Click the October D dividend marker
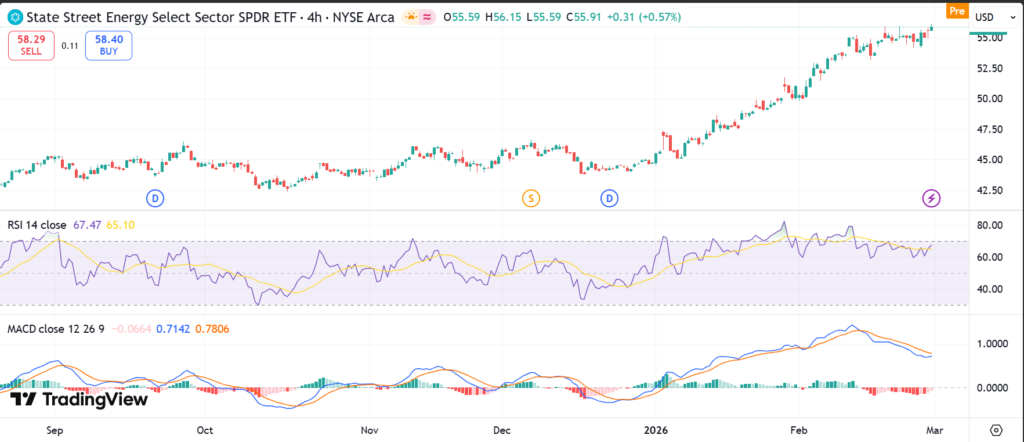 click(155, 198)
